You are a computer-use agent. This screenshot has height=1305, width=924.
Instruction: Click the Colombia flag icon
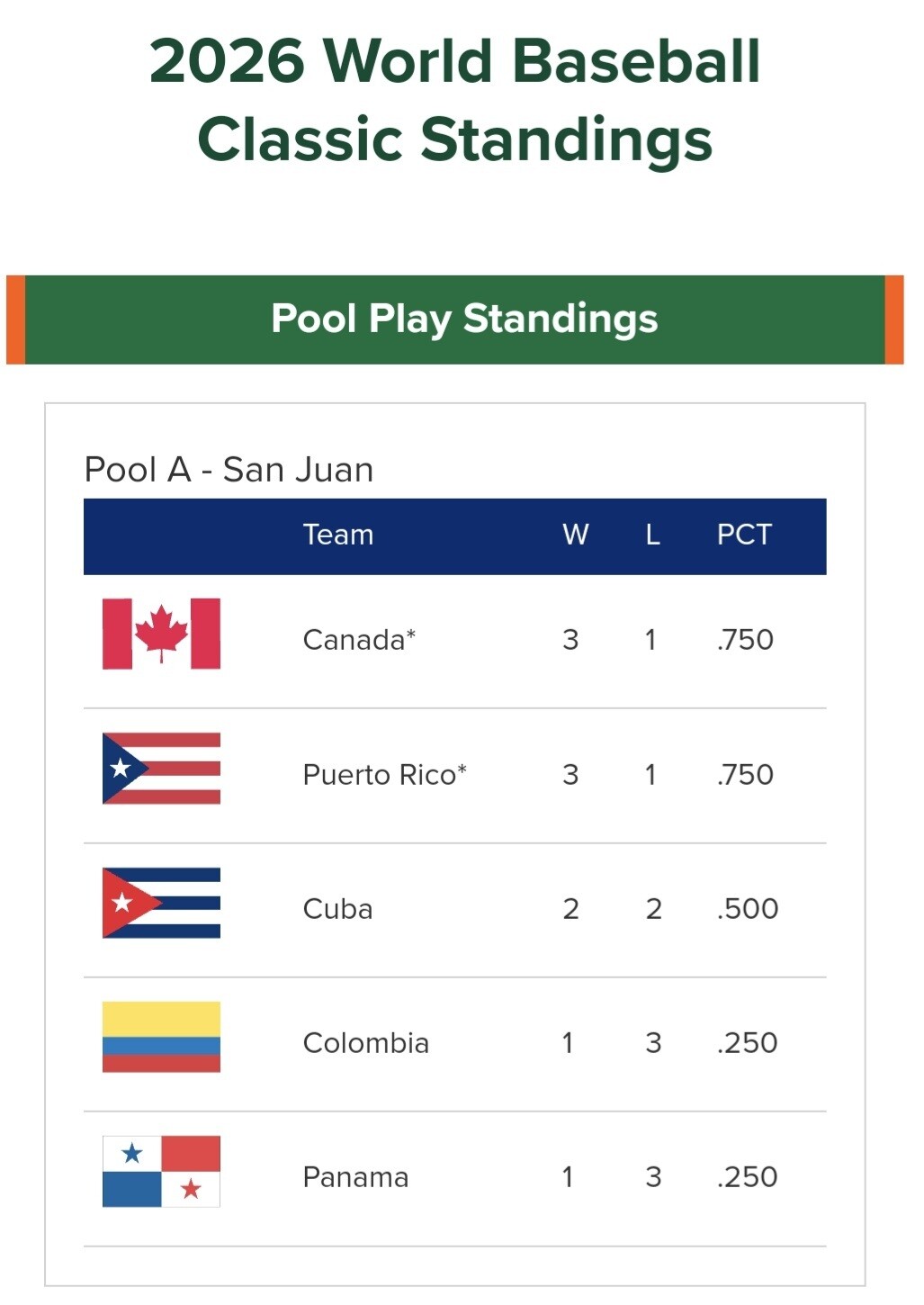click(161, 1037)
